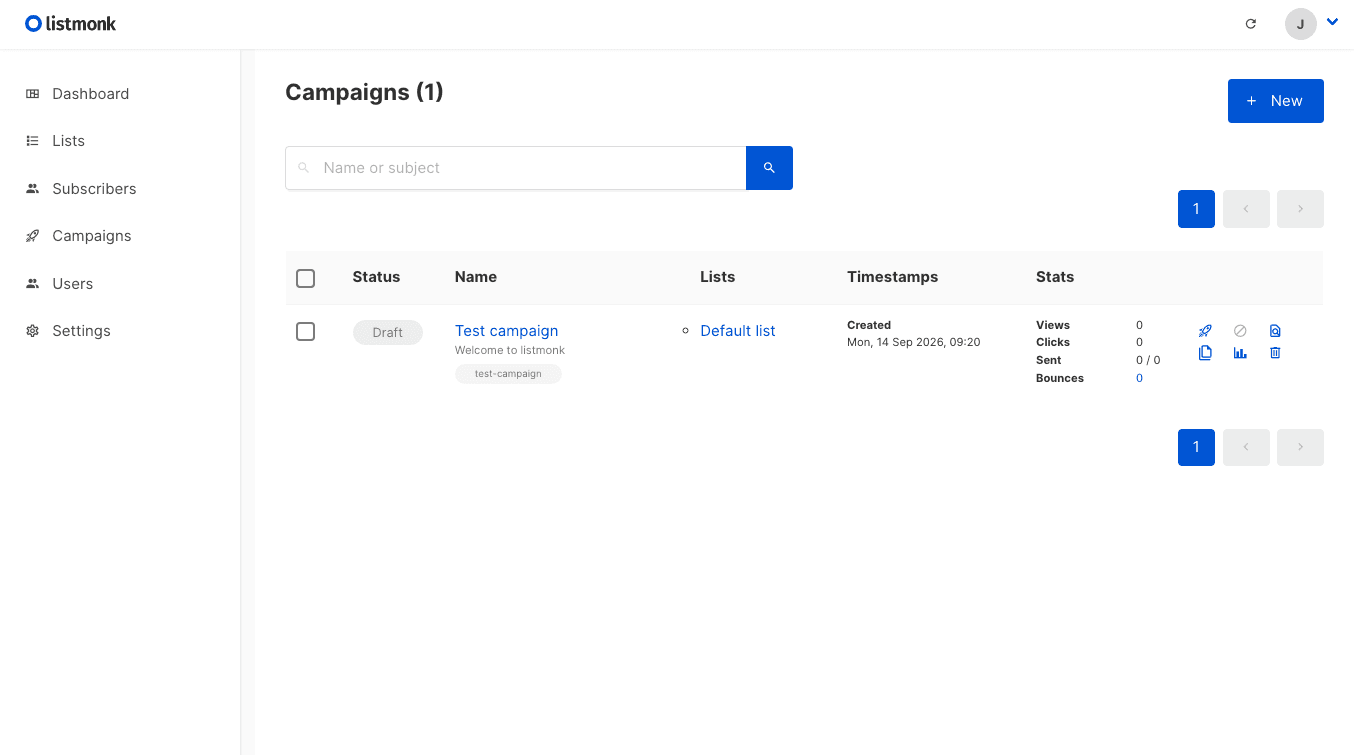The image size is (1354, 755).
Task: Clone the Test campaign with the copy icon
Action: pos(1205,353)
